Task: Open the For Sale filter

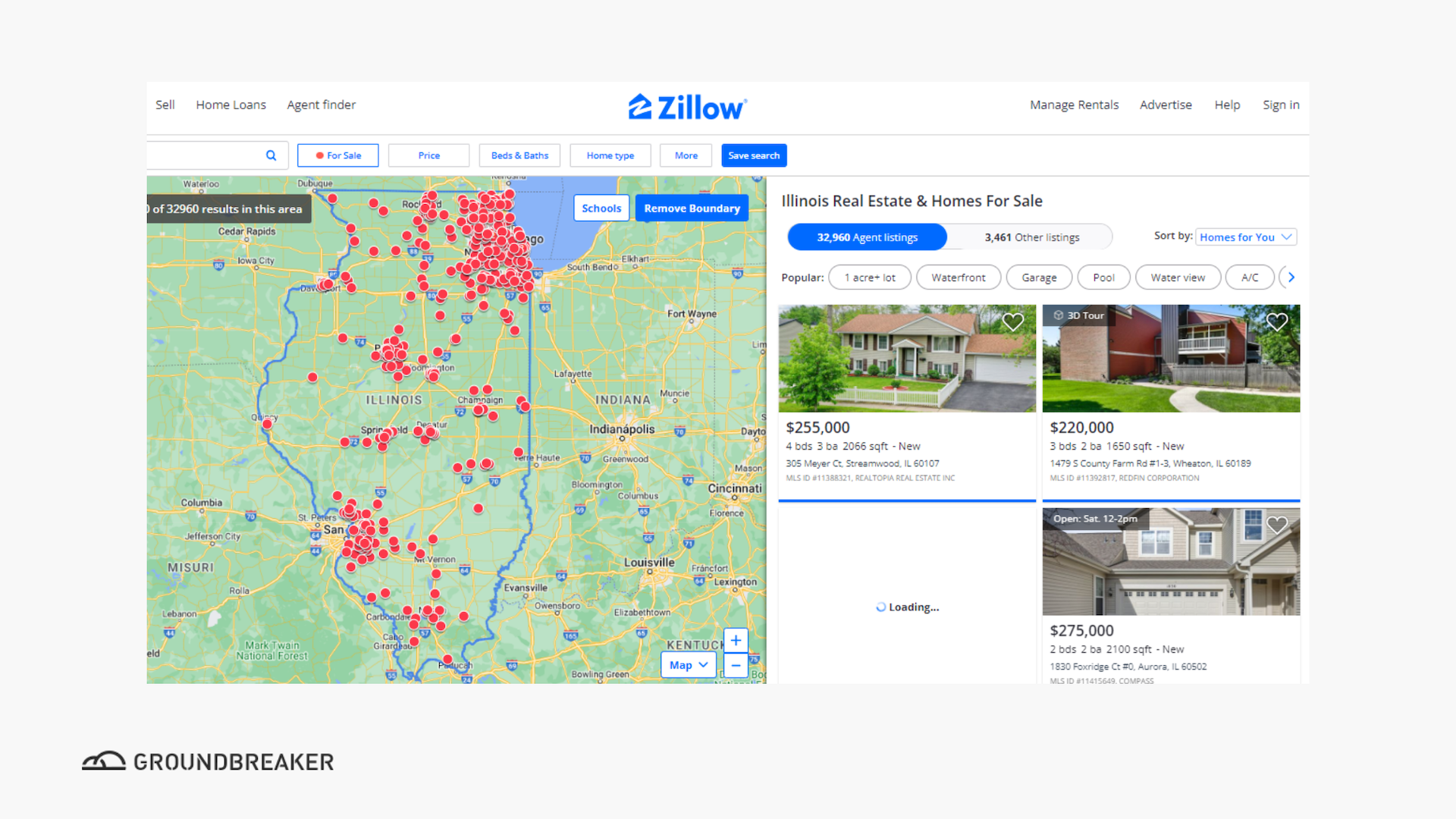Action: point(338,155)
